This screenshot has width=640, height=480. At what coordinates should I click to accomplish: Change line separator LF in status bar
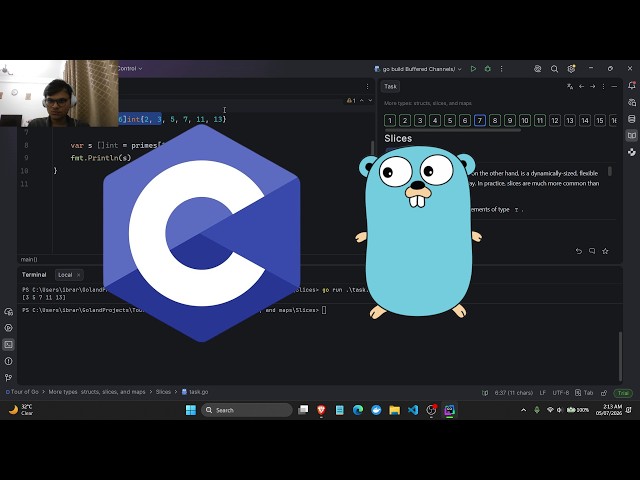pos(542,393)
